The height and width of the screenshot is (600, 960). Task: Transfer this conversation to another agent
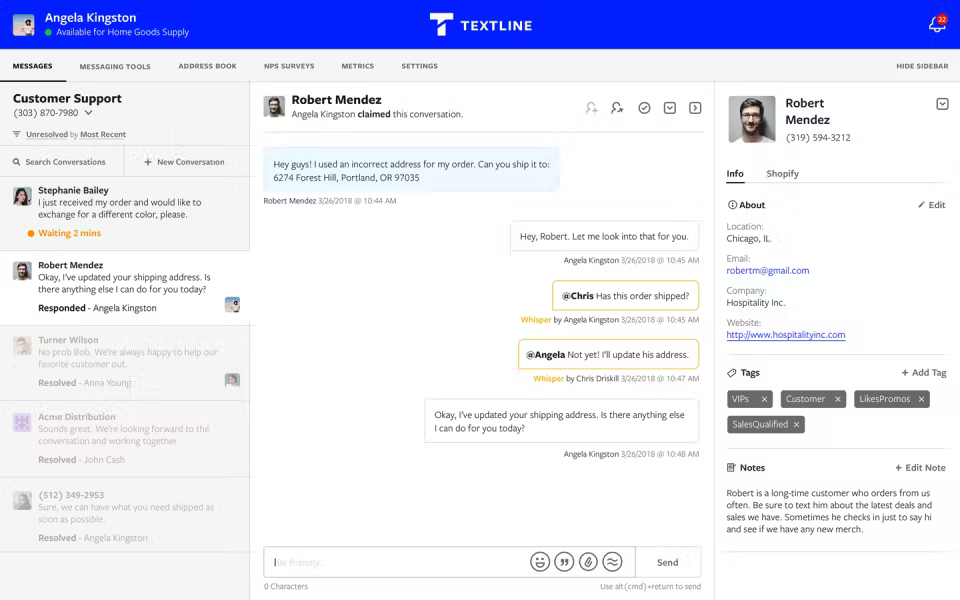617,107
